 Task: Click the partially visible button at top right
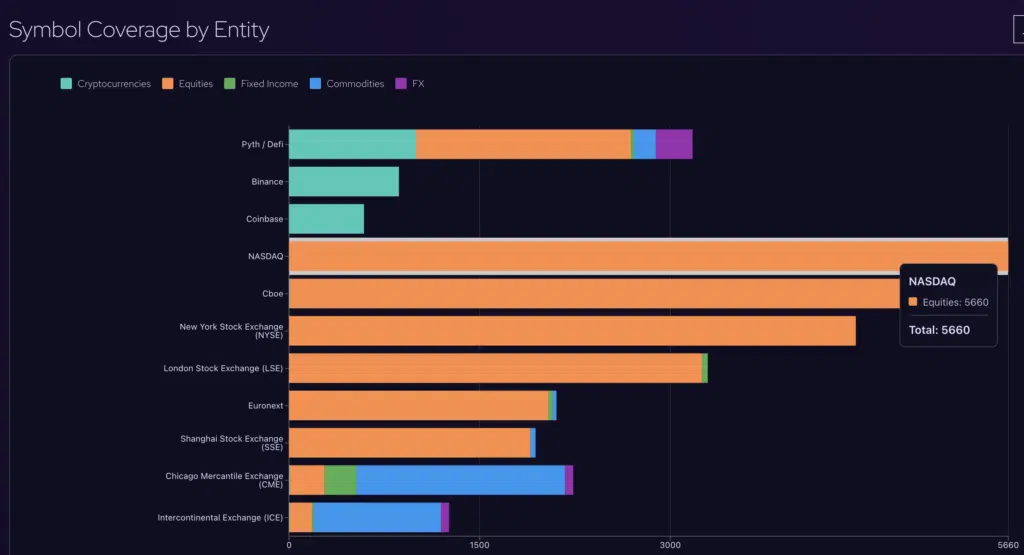coord(1019,29)
